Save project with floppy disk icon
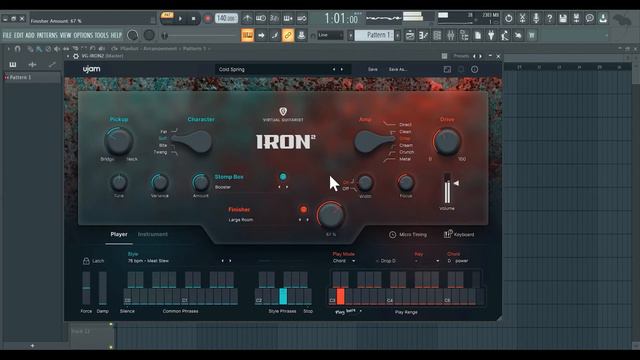This screenshot has width=640, height=360. (563, 18)
